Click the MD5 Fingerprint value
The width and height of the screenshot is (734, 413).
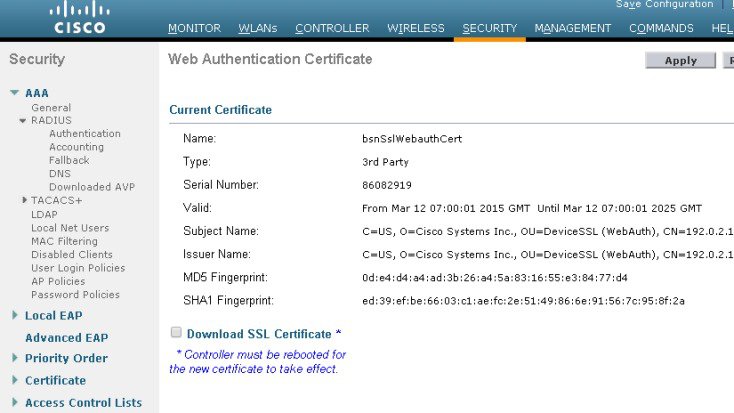point(494,278)
